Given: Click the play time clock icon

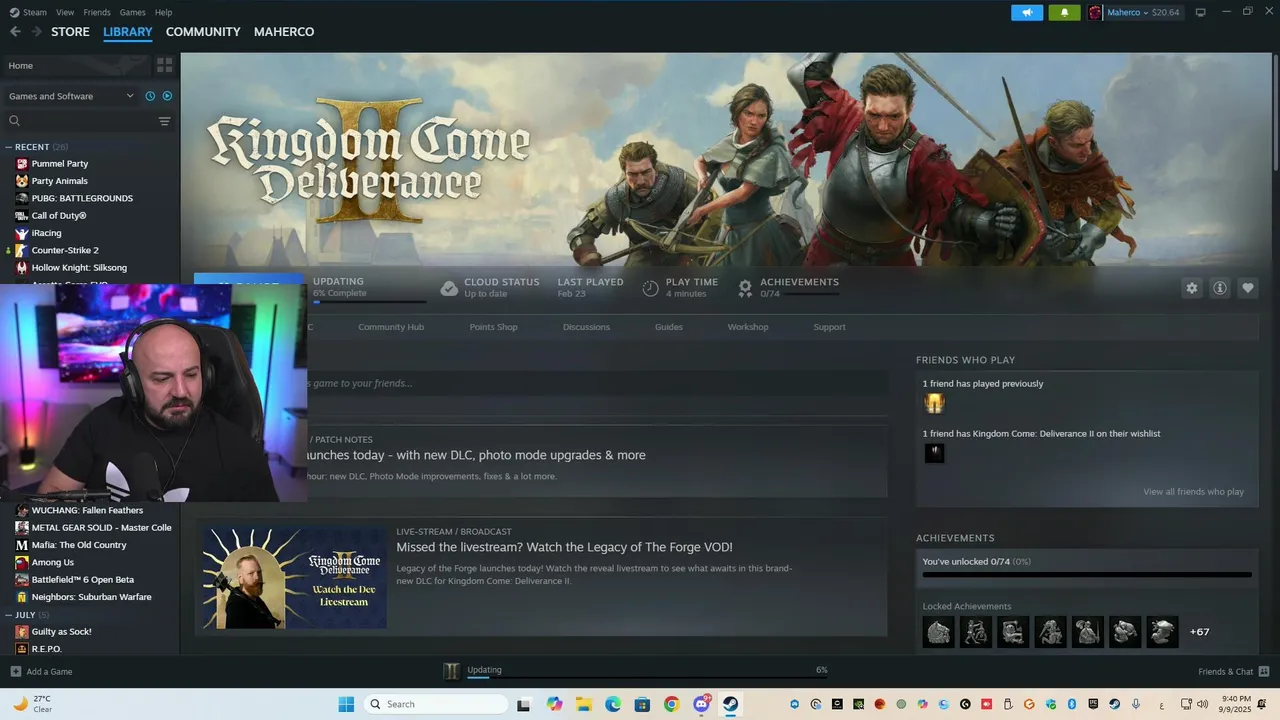Looking at the screenshot, I should click(x=650, y=288).
